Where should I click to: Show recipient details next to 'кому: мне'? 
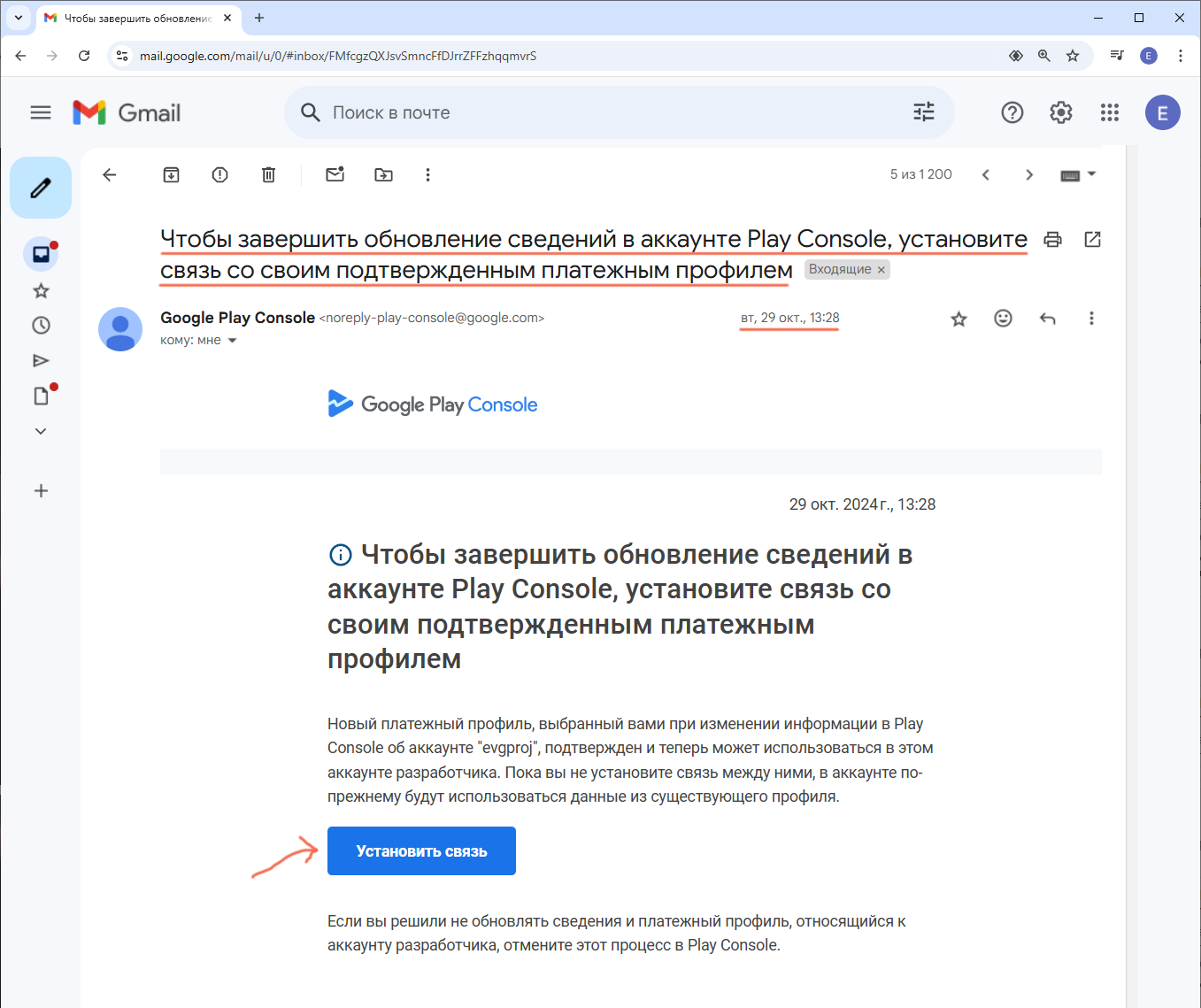pyautogui.click(x=233, y=341)
